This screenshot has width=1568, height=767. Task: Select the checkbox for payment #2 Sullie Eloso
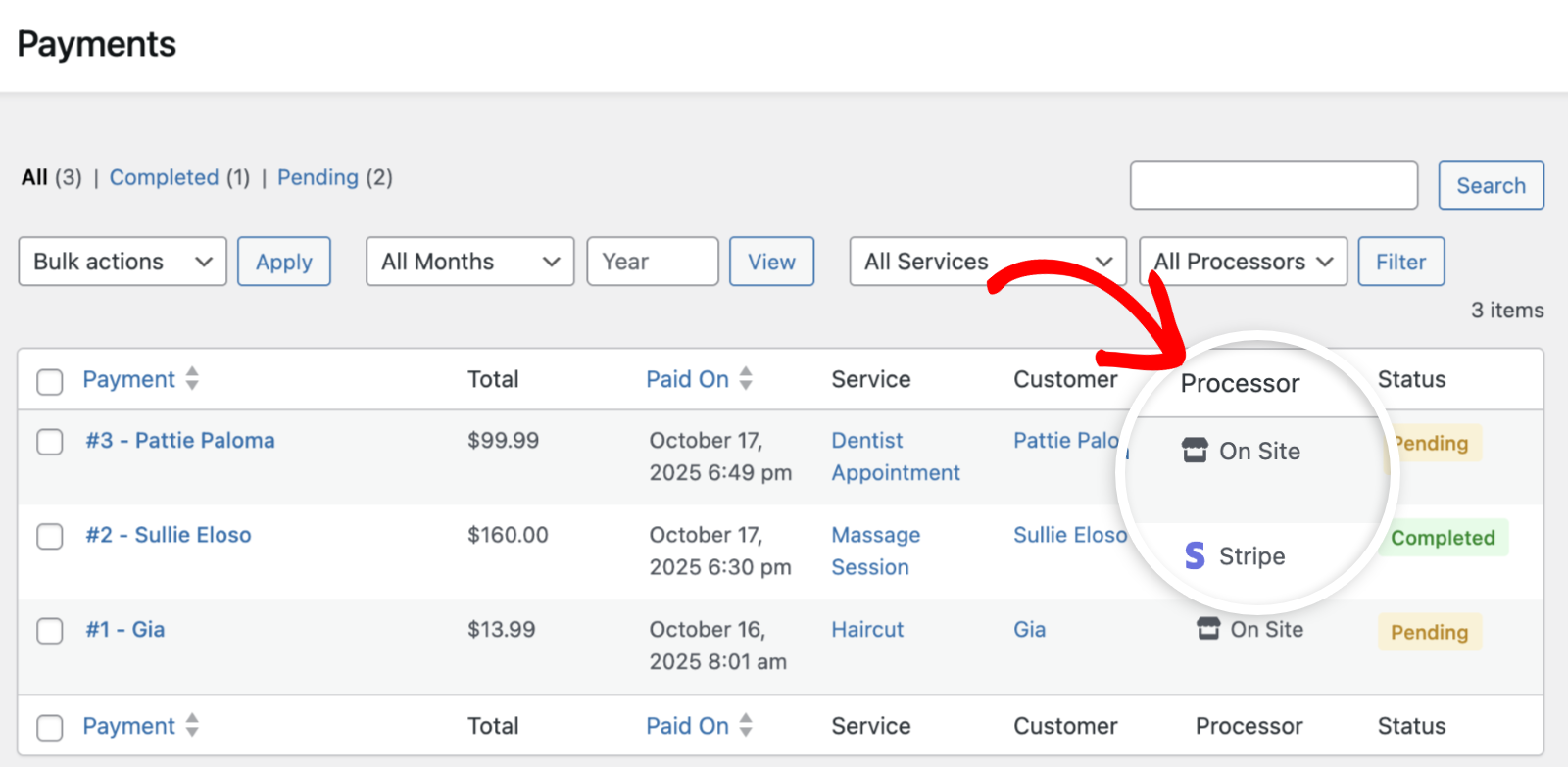point(50,536)
